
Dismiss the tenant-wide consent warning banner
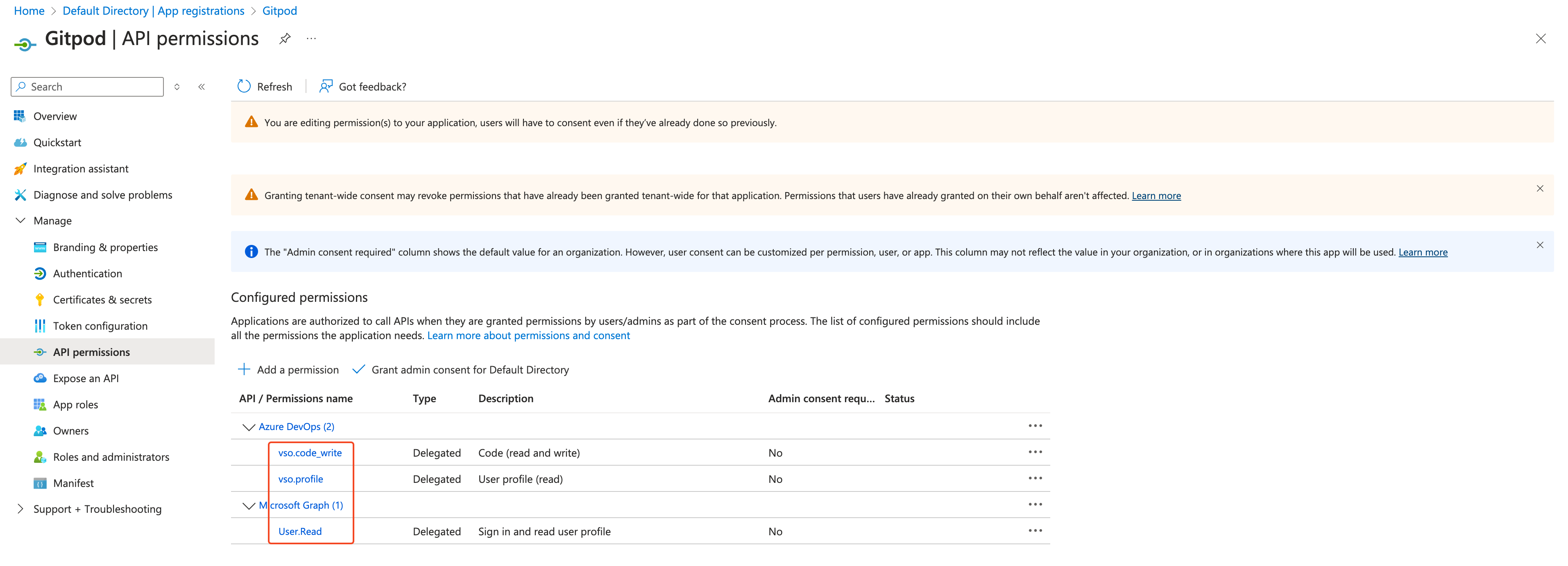pyautogui.click(x=1539, y=189)
